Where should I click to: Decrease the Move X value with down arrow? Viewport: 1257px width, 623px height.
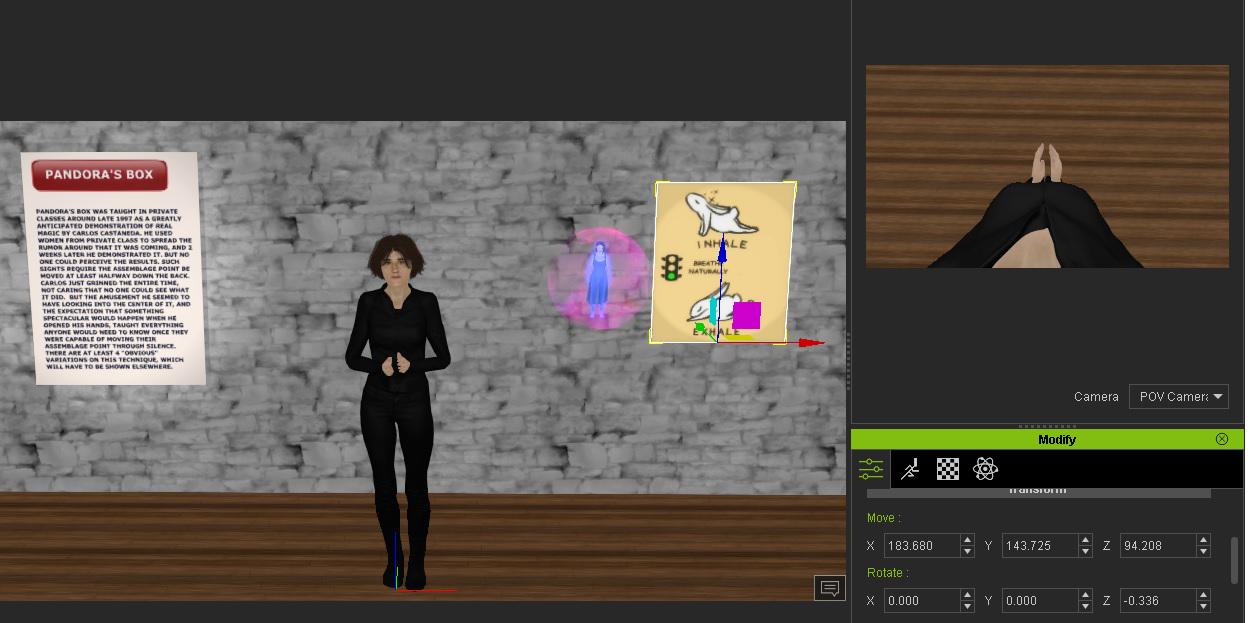[x=967, y=551]
